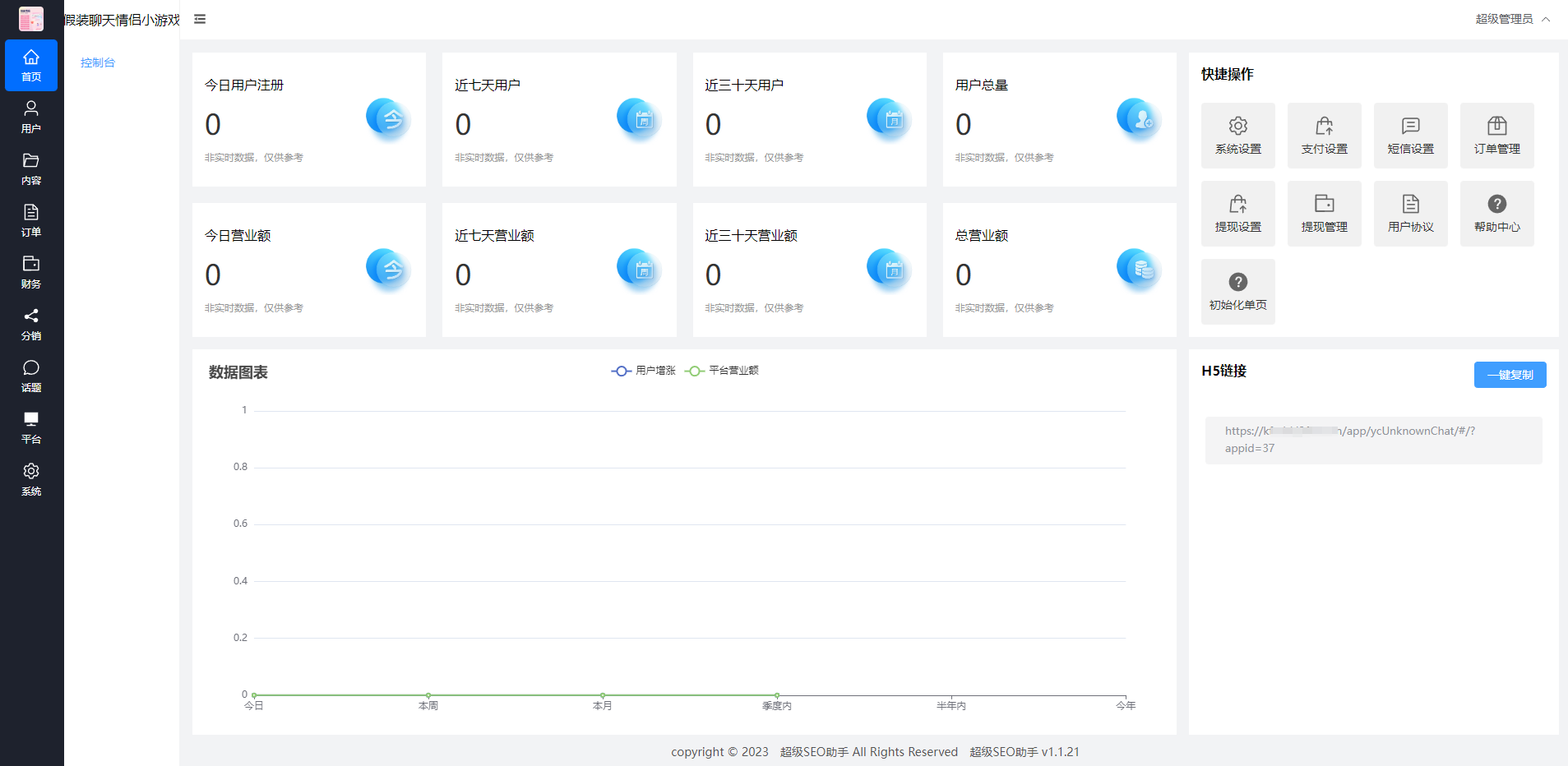The height and width of the screenshot is (766, 1568).
Task: Toggle the 用户增涨 chart legend series
Action: (644, 371)
